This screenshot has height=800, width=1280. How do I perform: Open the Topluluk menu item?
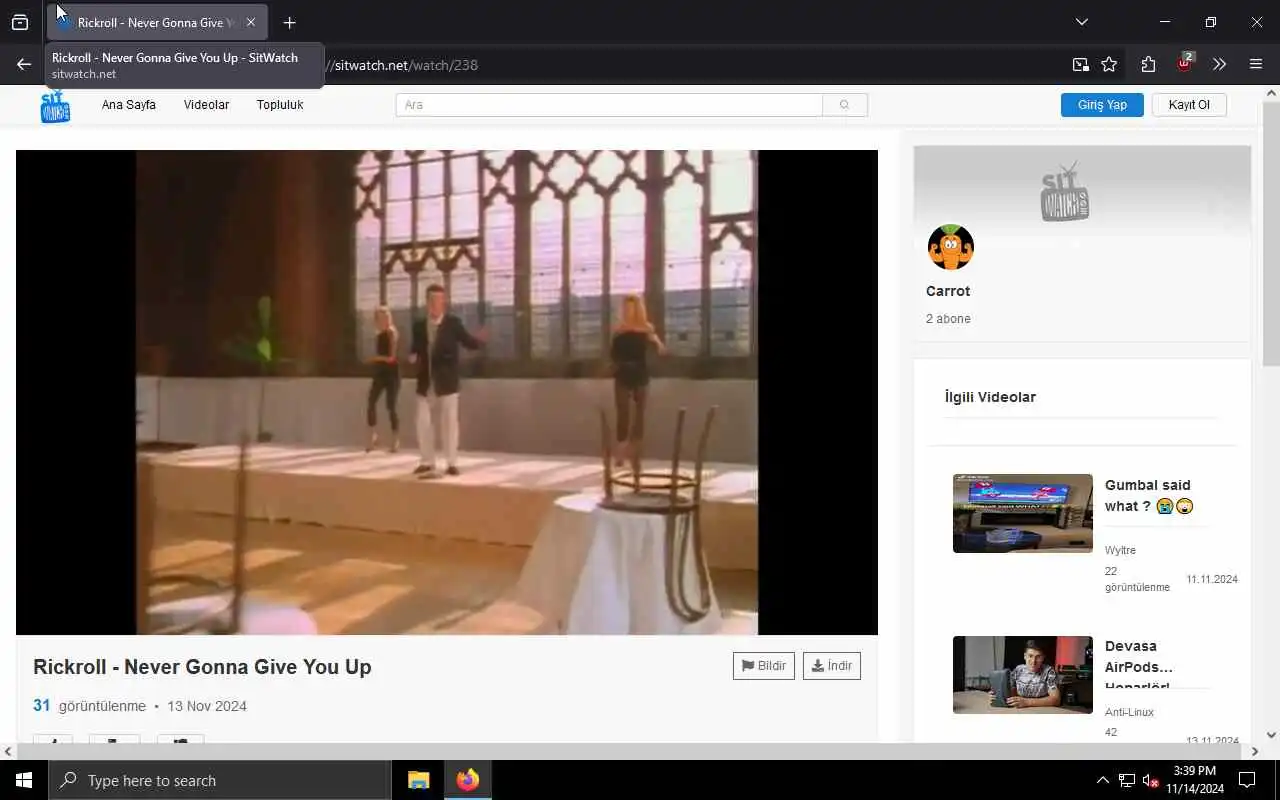coord(280,105)
